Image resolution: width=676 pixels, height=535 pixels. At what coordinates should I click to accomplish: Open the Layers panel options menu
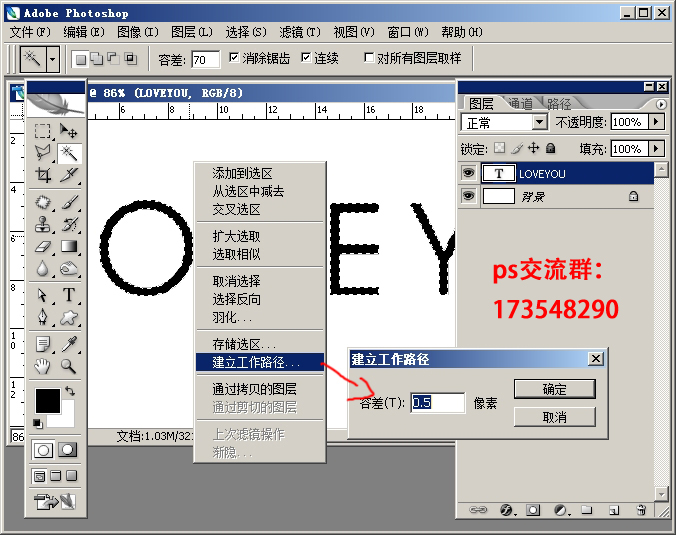[x=660, y=104]
